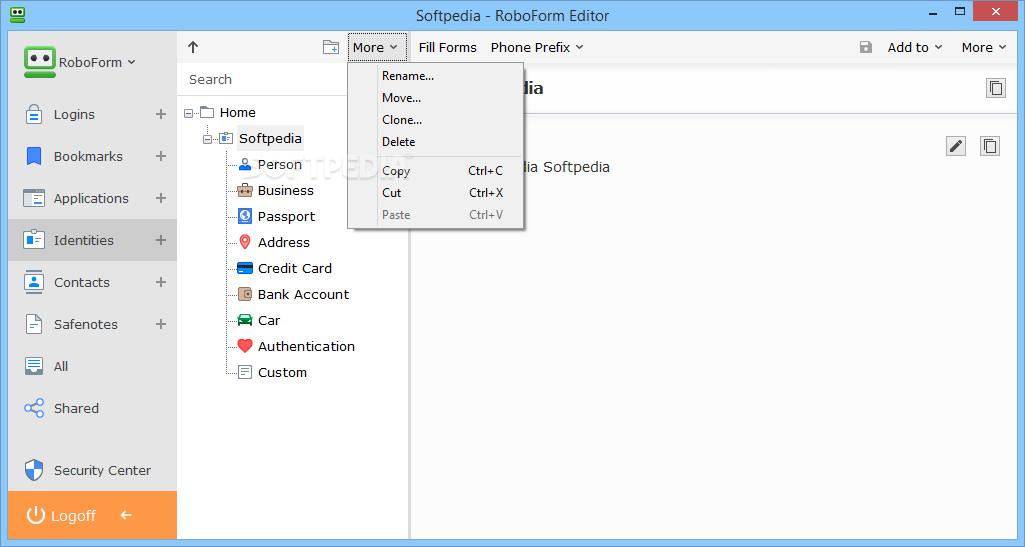The image size is (1025, 547).
Task: Click the Security Center shield icon
Action: click(33, 470)
